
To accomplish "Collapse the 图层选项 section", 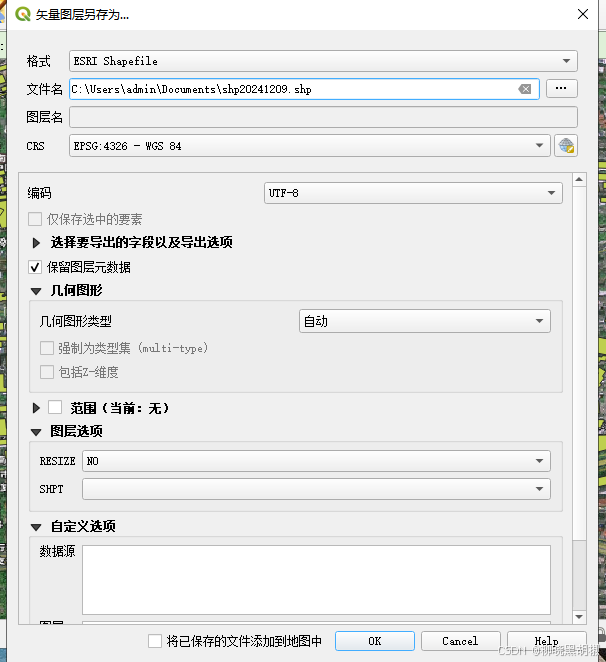I will [36, 432].
